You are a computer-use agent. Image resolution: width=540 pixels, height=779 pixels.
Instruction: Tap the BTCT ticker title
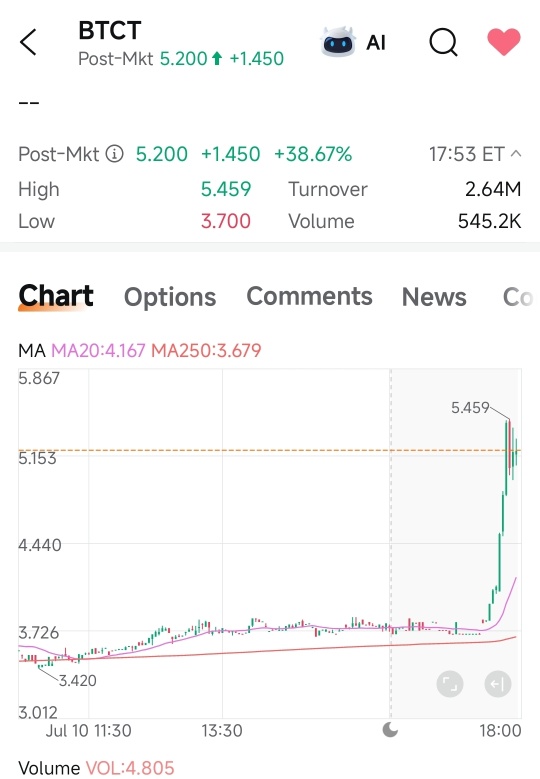pos(110,31)
